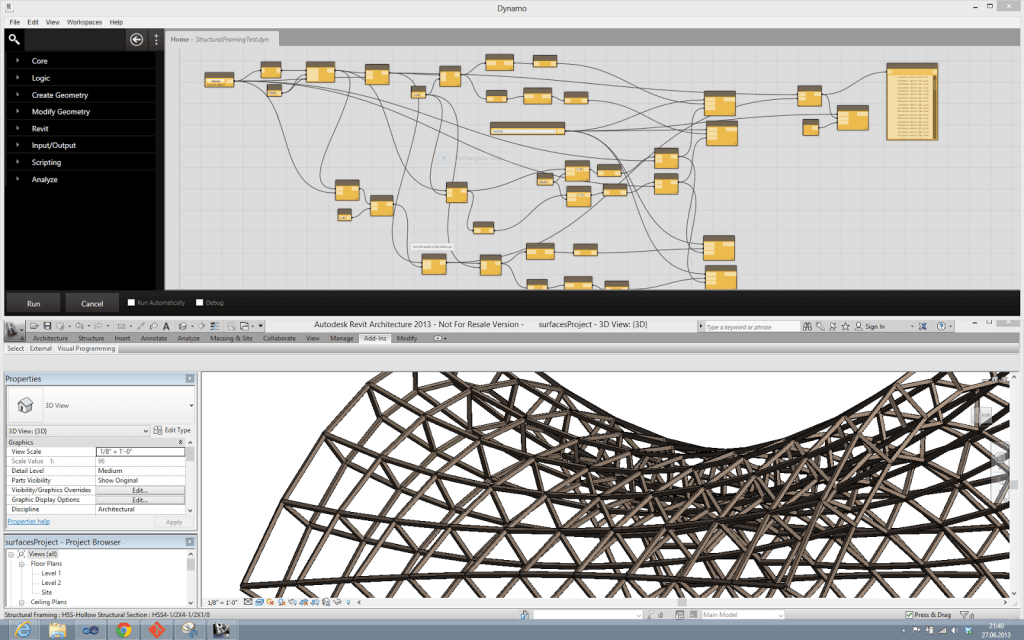Expand the Revit category in Dynamo library
The width and height of the screenshot is (1024, 640).
18,128
